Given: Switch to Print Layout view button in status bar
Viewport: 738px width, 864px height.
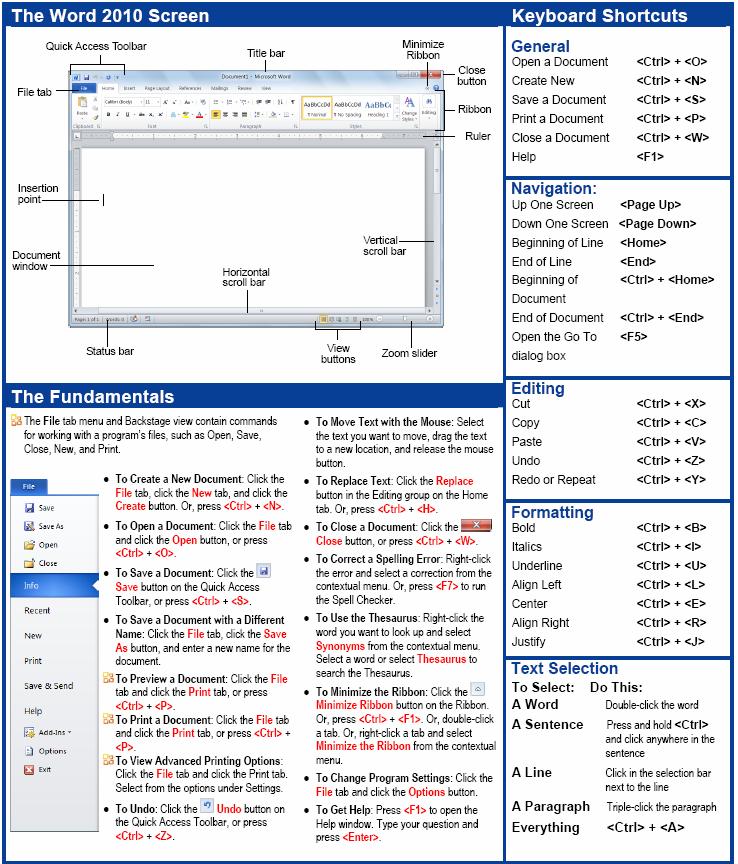Looking at the screenshot, I should point(323,319).
